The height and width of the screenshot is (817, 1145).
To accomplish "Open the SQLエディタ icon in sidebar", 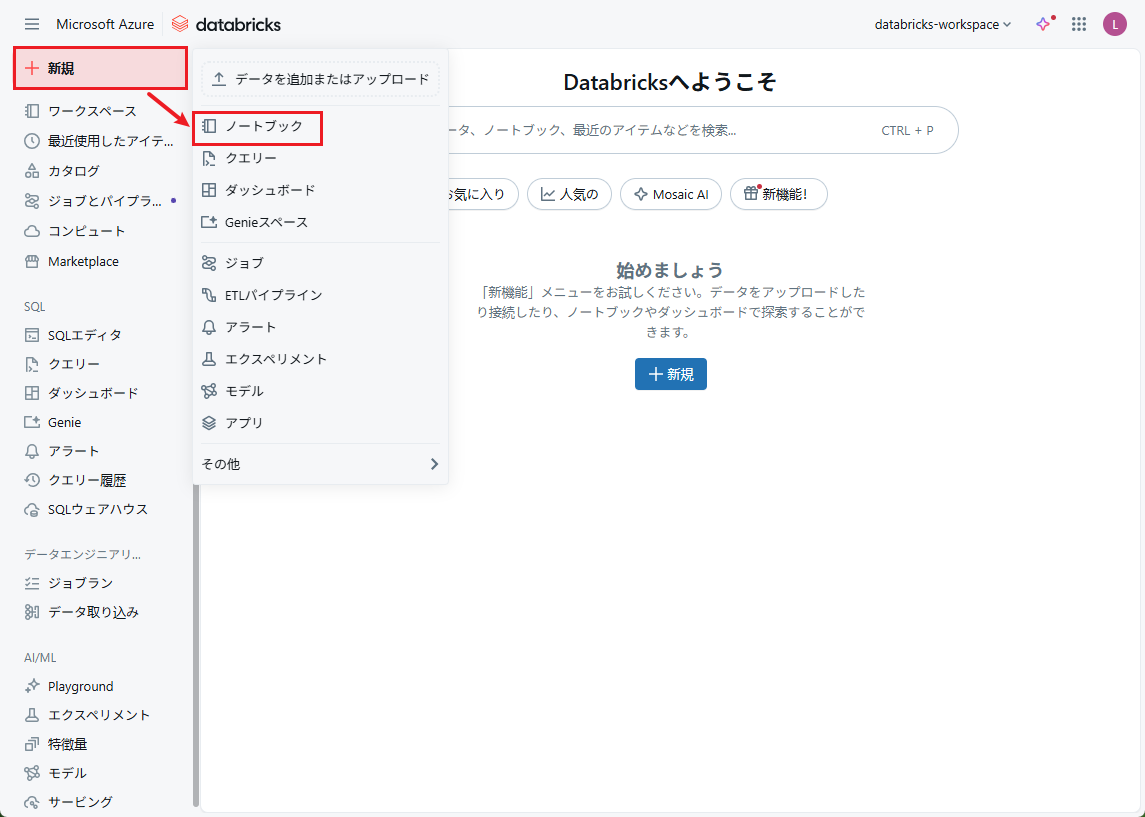I will click(x=32, y=335).
